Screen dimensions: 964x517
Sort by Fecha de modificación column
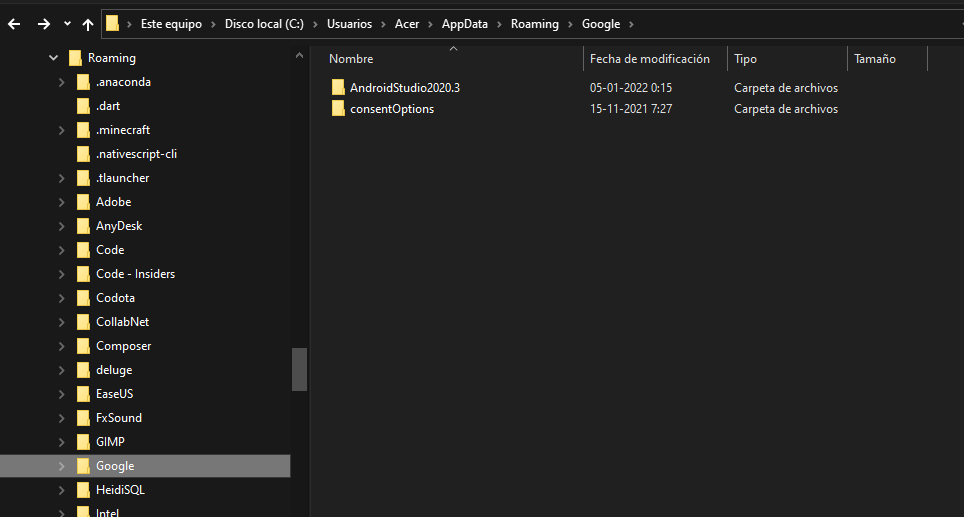point(649,59)
